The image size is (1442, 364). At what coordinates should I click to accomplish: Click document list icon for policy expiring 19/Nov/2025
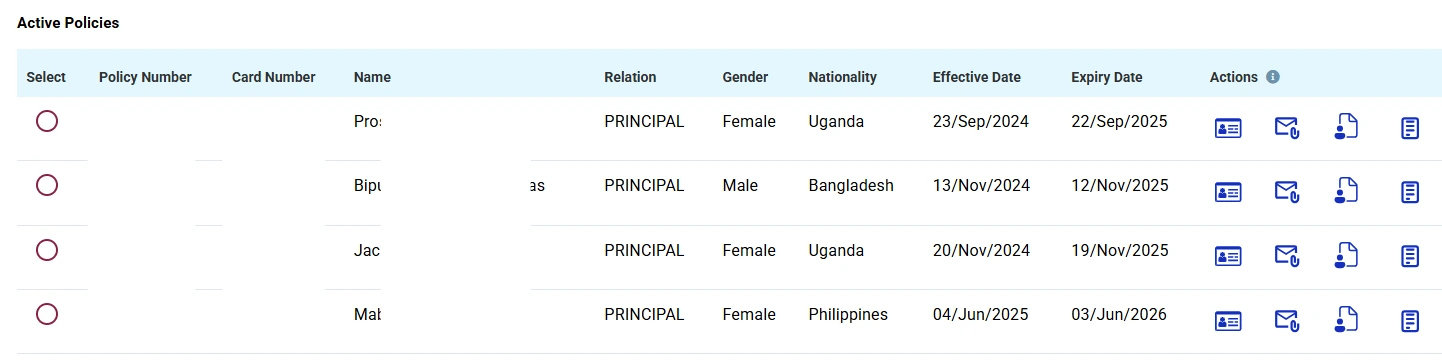1410,256
